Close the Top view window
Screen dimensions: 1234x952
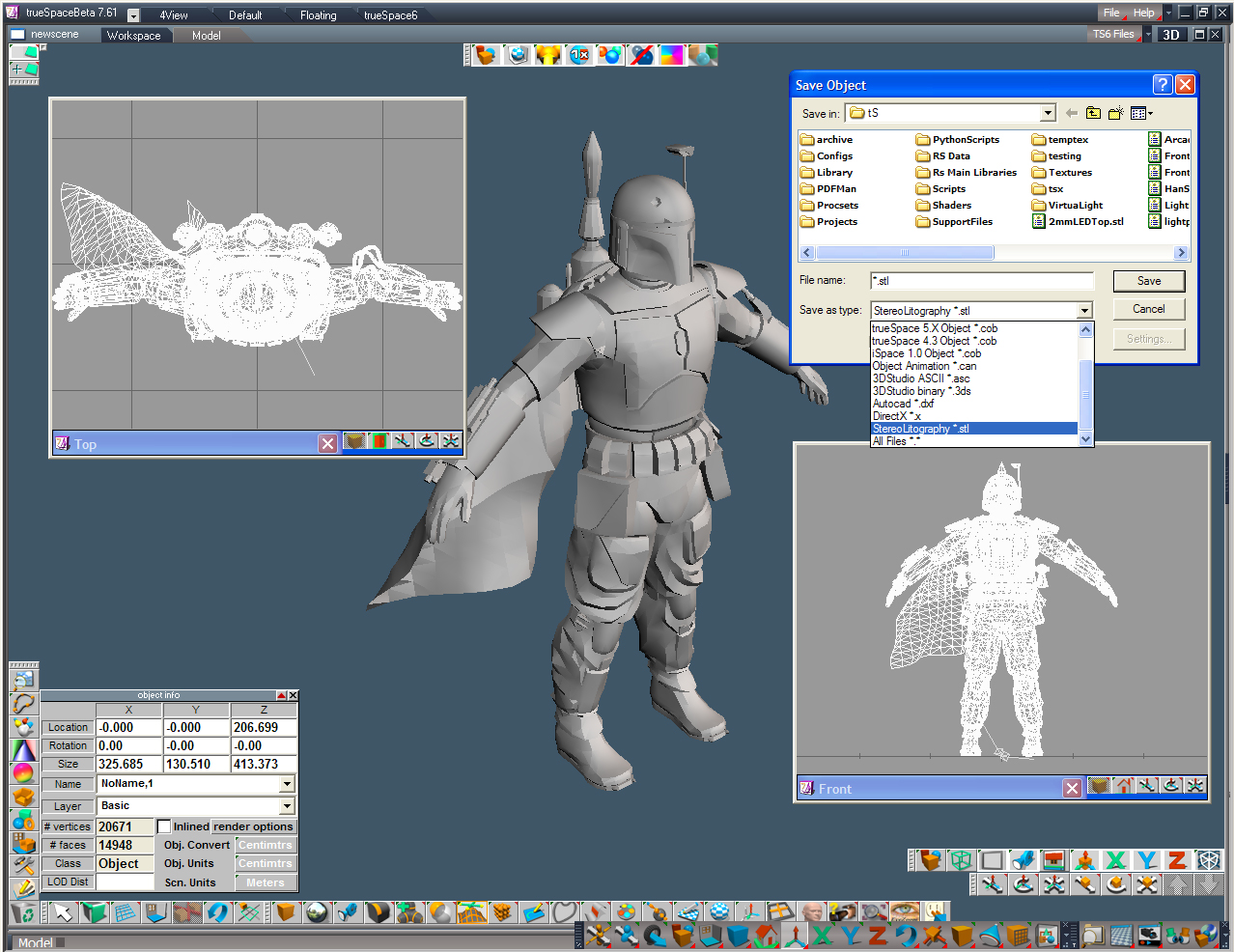point(328,443)
